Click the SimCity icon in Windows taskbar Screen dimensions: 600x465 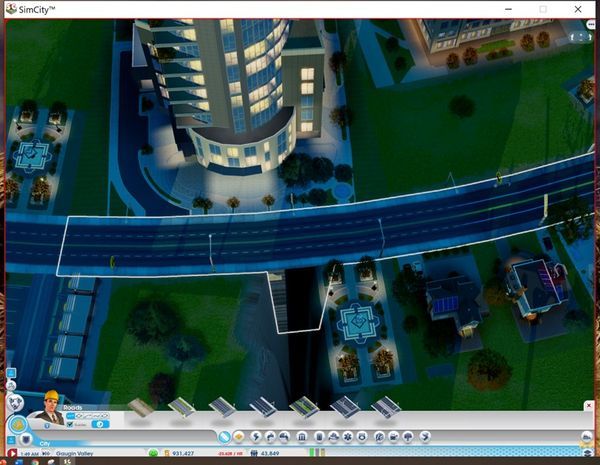[67, 462]
